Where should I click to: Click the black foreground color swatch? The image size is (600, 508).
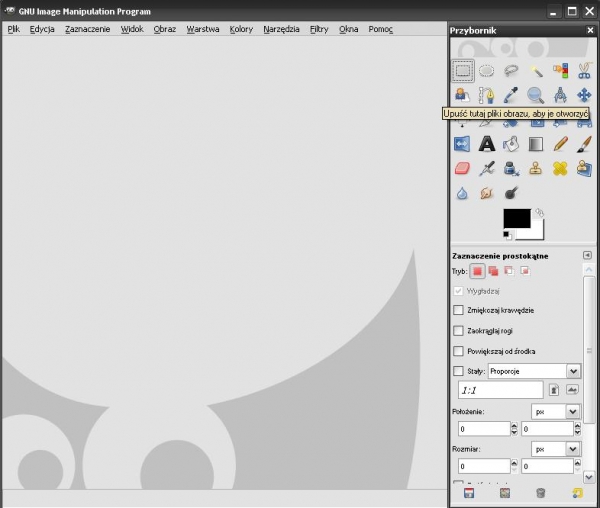coord(516,219)
